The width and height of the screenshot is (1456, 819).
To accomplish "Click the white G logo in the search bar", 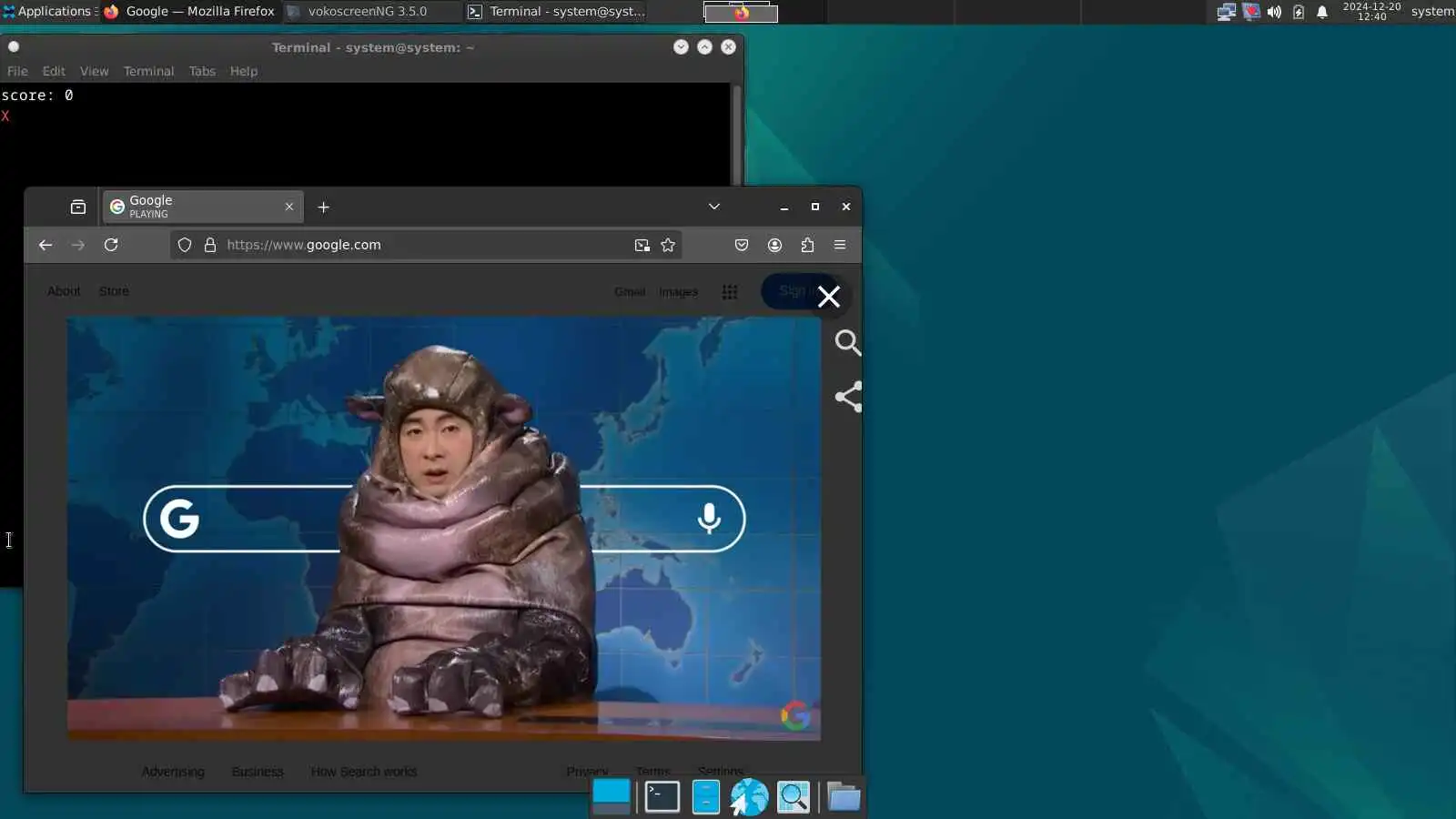I will [179, 519].
